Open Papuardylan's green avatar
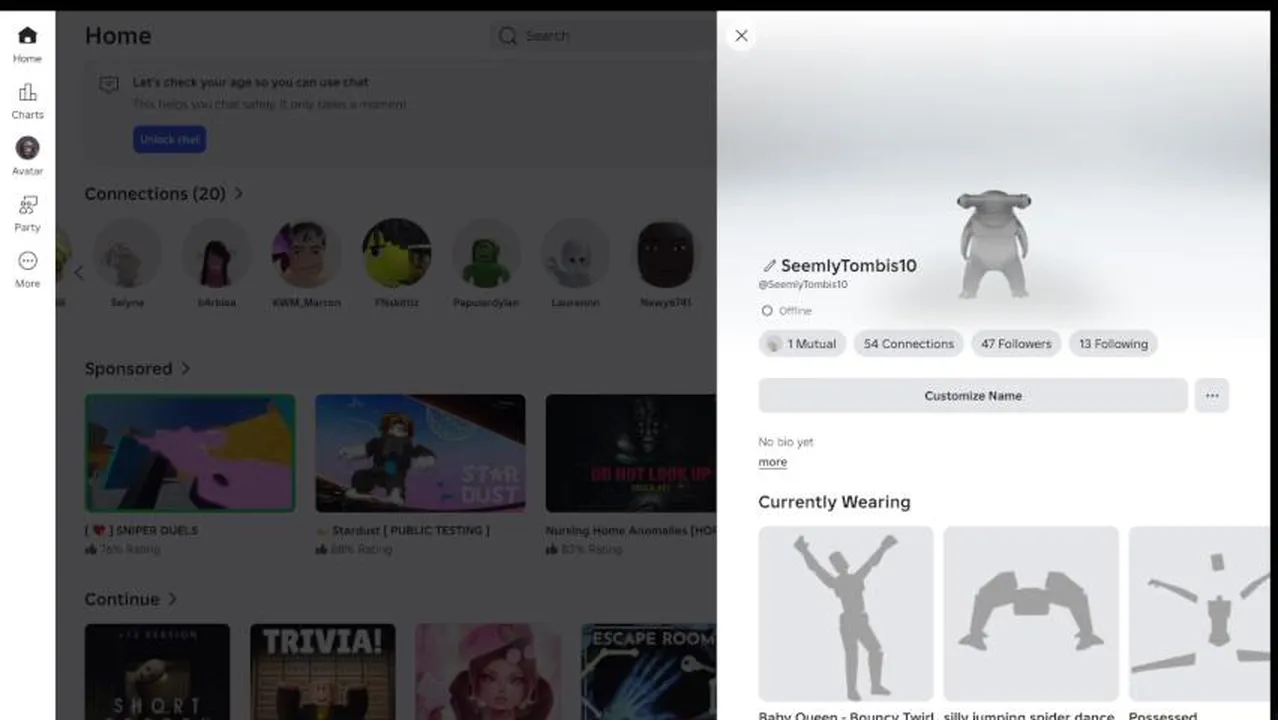1278x720 pixels. (x=486, y=254)
